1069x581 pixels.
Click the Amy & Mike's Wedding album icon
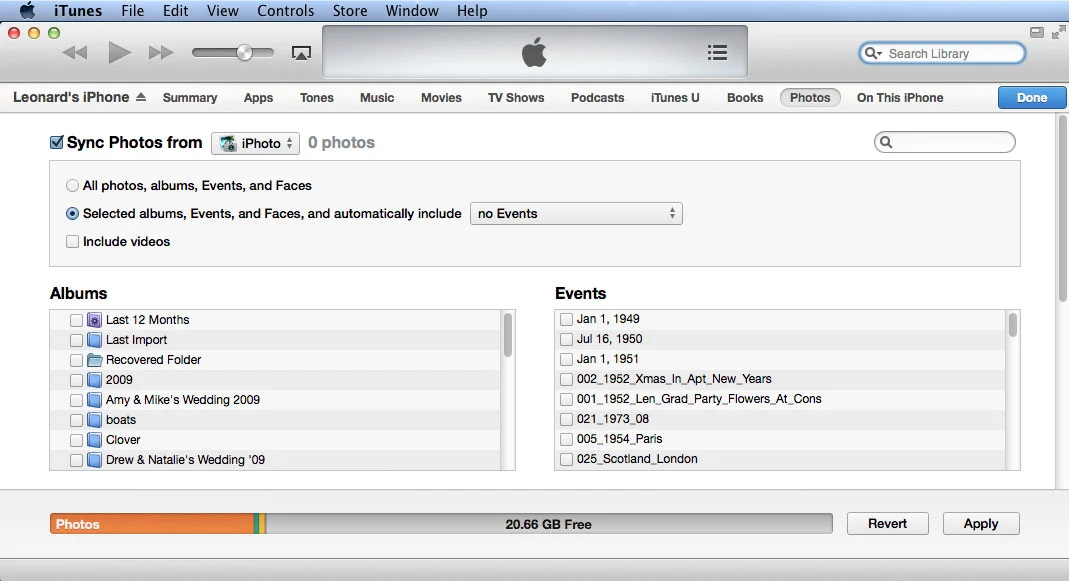point(95,400)
